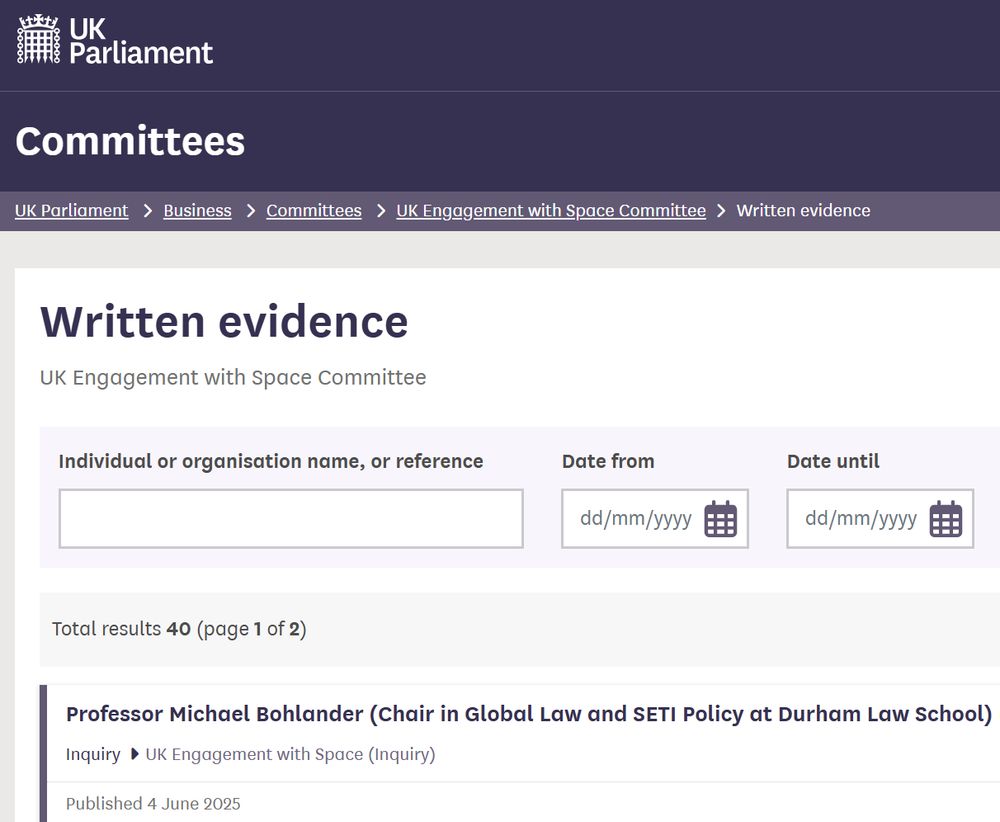Open Professor Michael Bohlander evidence entry
This screenshot has width=1000, height=822.
[529, 714]
